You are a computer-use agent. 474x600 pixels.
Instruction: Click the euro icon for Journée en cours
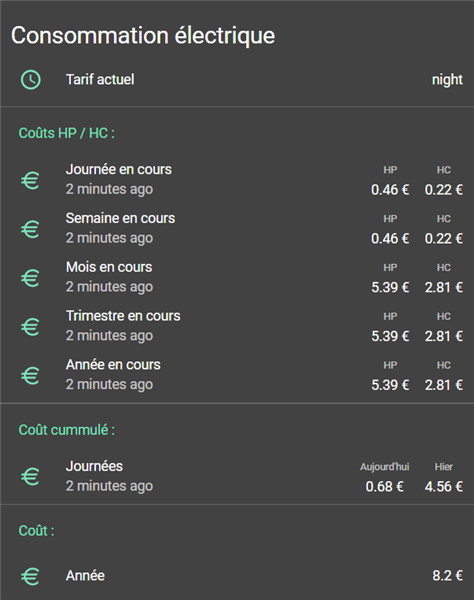click(x=30, y=181)
